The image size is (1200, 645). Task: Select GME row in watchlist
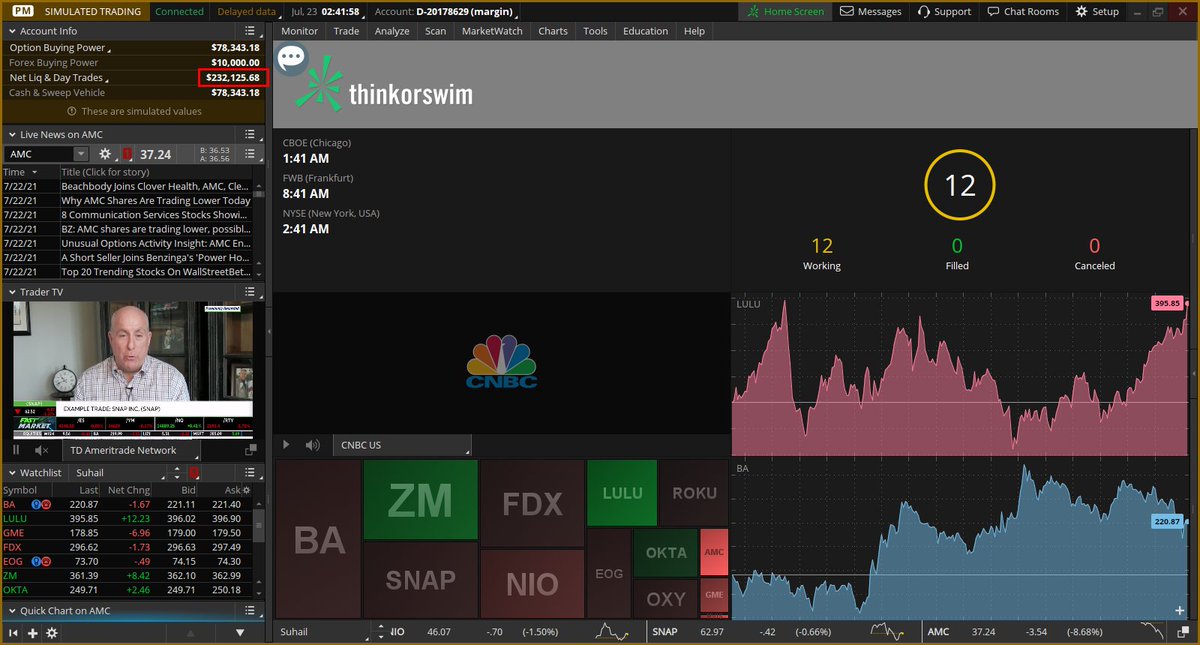[x=127, y=533]
